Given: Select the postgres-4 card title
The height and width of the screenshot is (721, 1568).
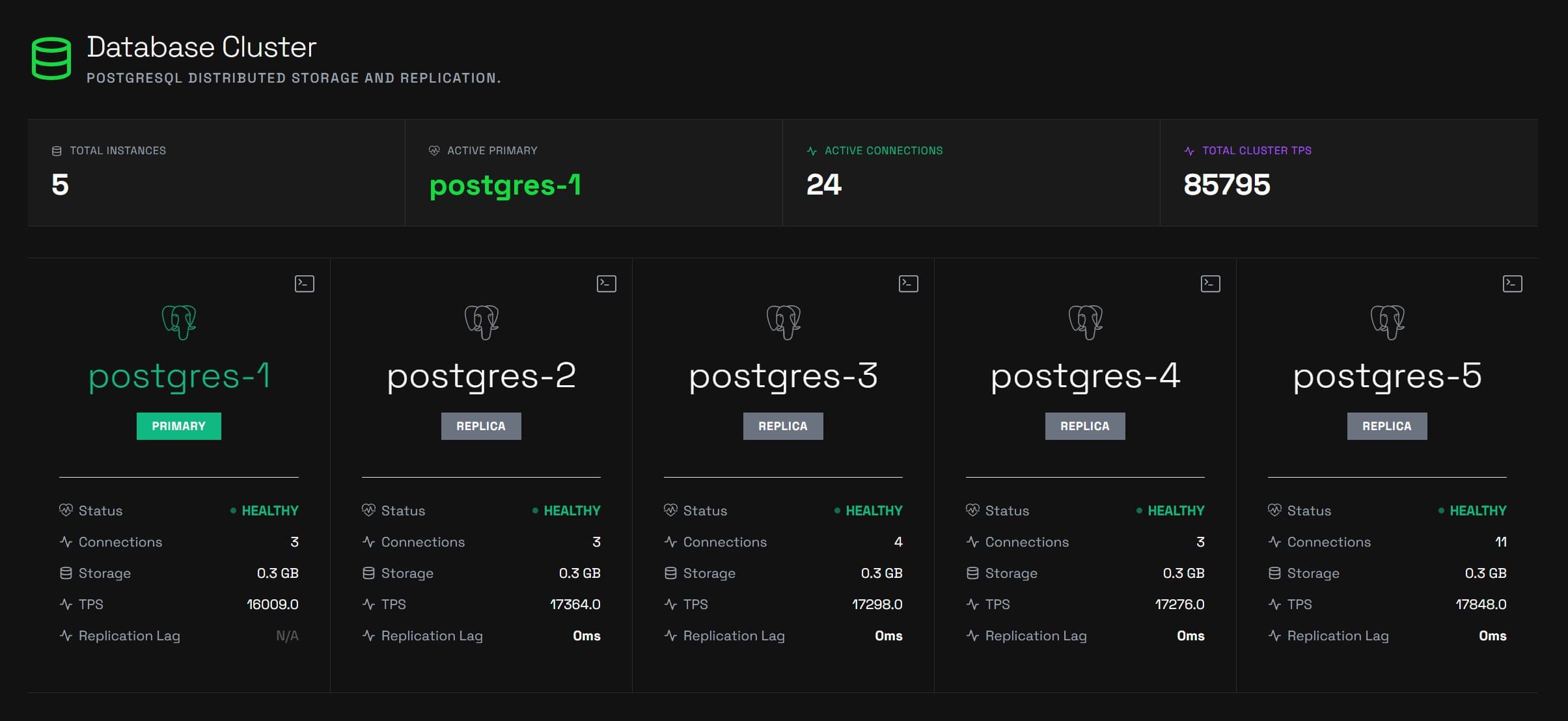Looking at the screenshot, I should point(1085,377).
